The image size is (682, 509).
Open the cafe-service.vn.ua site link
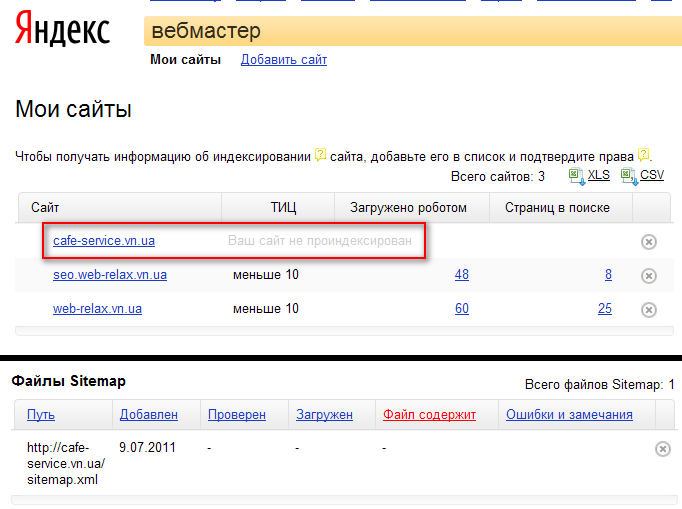point(104,241)
